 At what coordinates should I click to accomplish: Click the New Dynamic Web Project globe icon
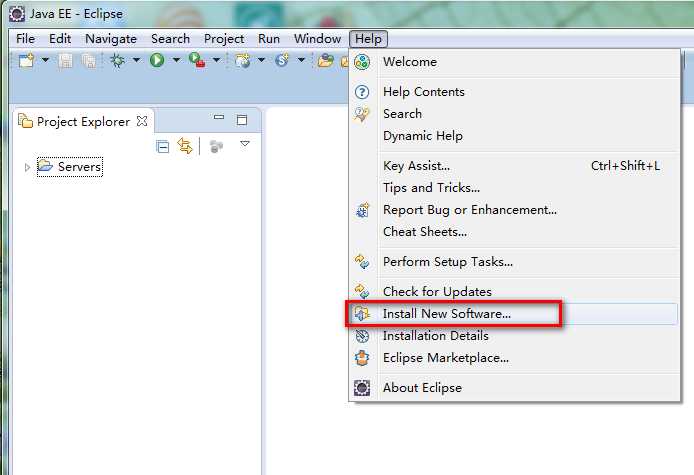pos(243,60)
